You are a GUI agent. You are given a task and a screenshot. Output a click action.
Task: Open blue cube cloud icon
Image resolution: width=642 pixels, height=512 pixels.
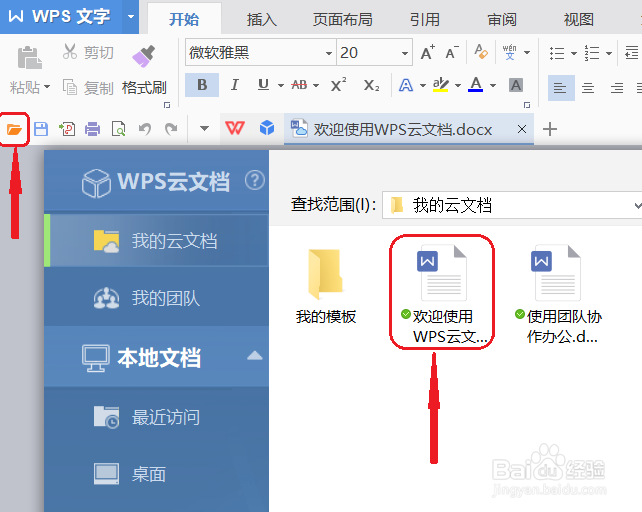tap(267, 129)
